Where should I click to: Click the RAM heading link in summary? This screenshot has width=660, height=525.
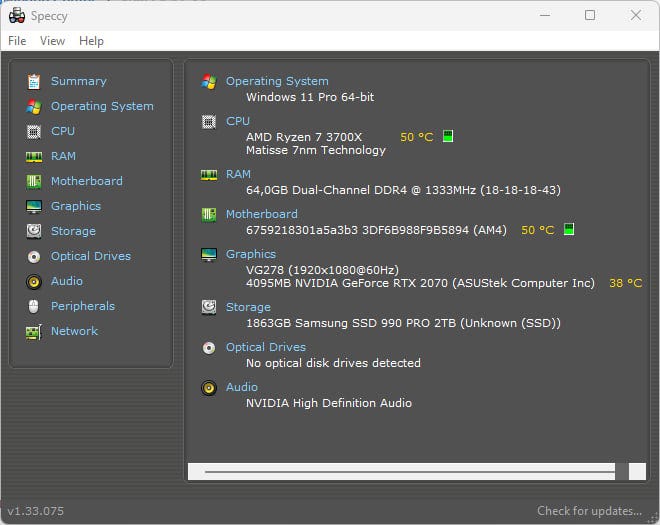tap(238, 174)
